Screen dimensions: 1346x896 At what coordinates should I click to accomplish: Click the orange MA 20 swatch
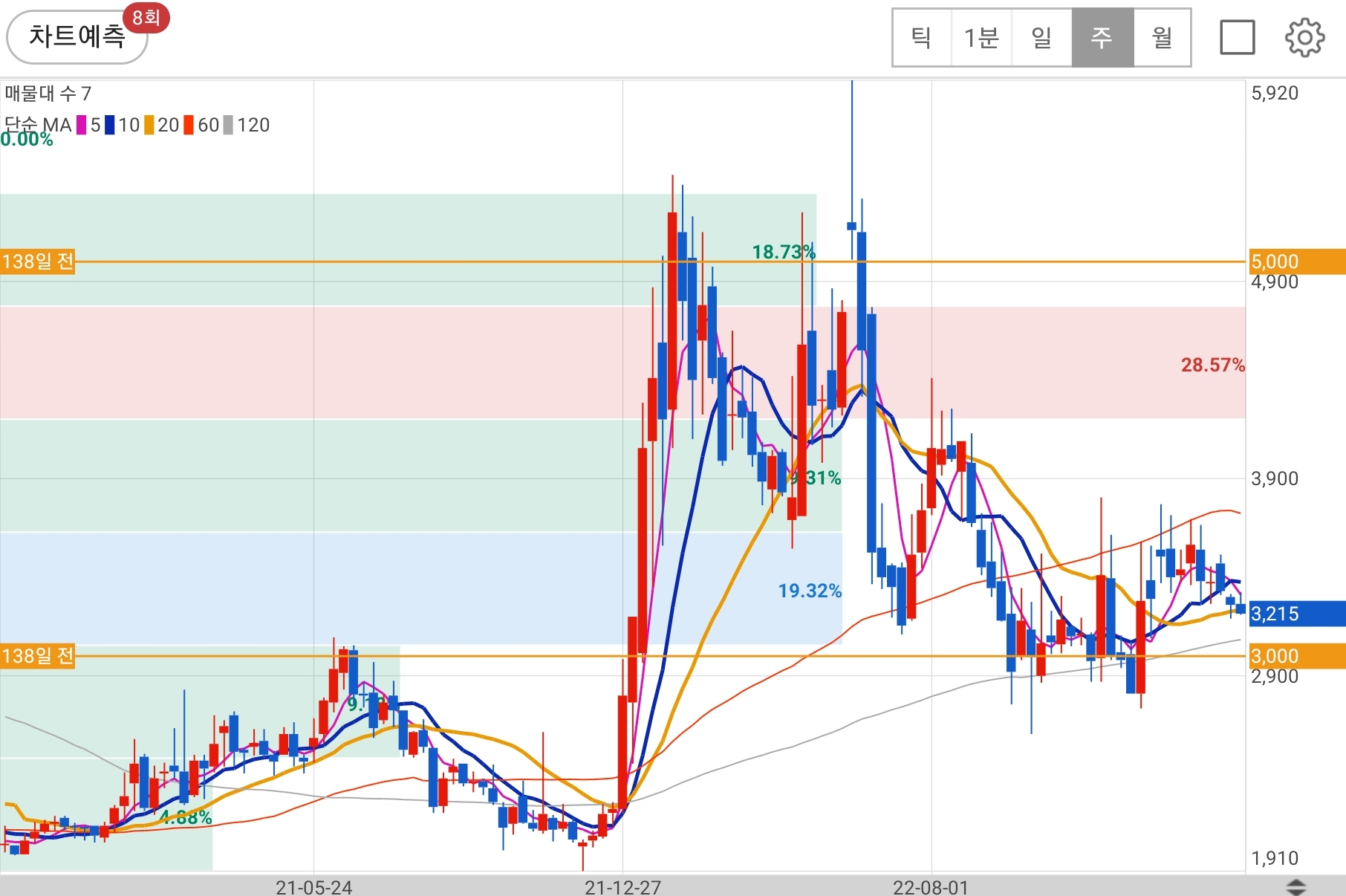tap(149, 125)
